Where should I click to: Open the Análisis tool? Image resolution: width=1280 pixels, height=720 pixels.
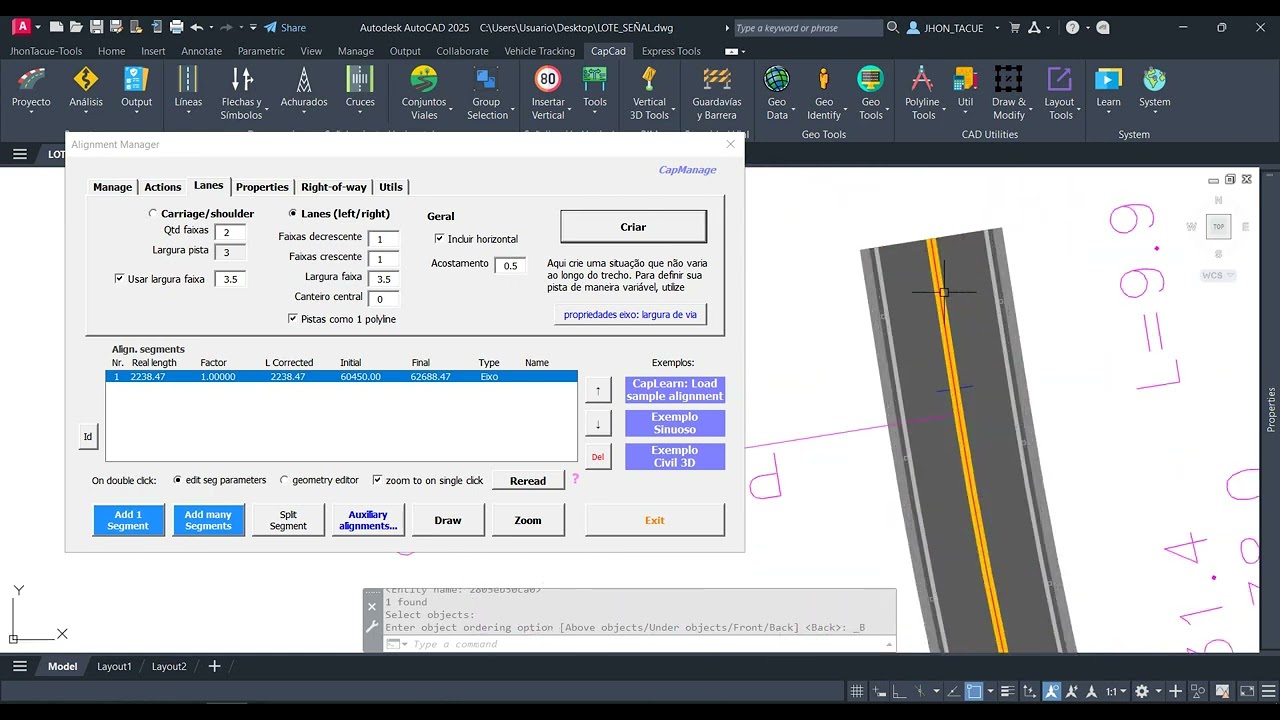(x=86, y=88)
